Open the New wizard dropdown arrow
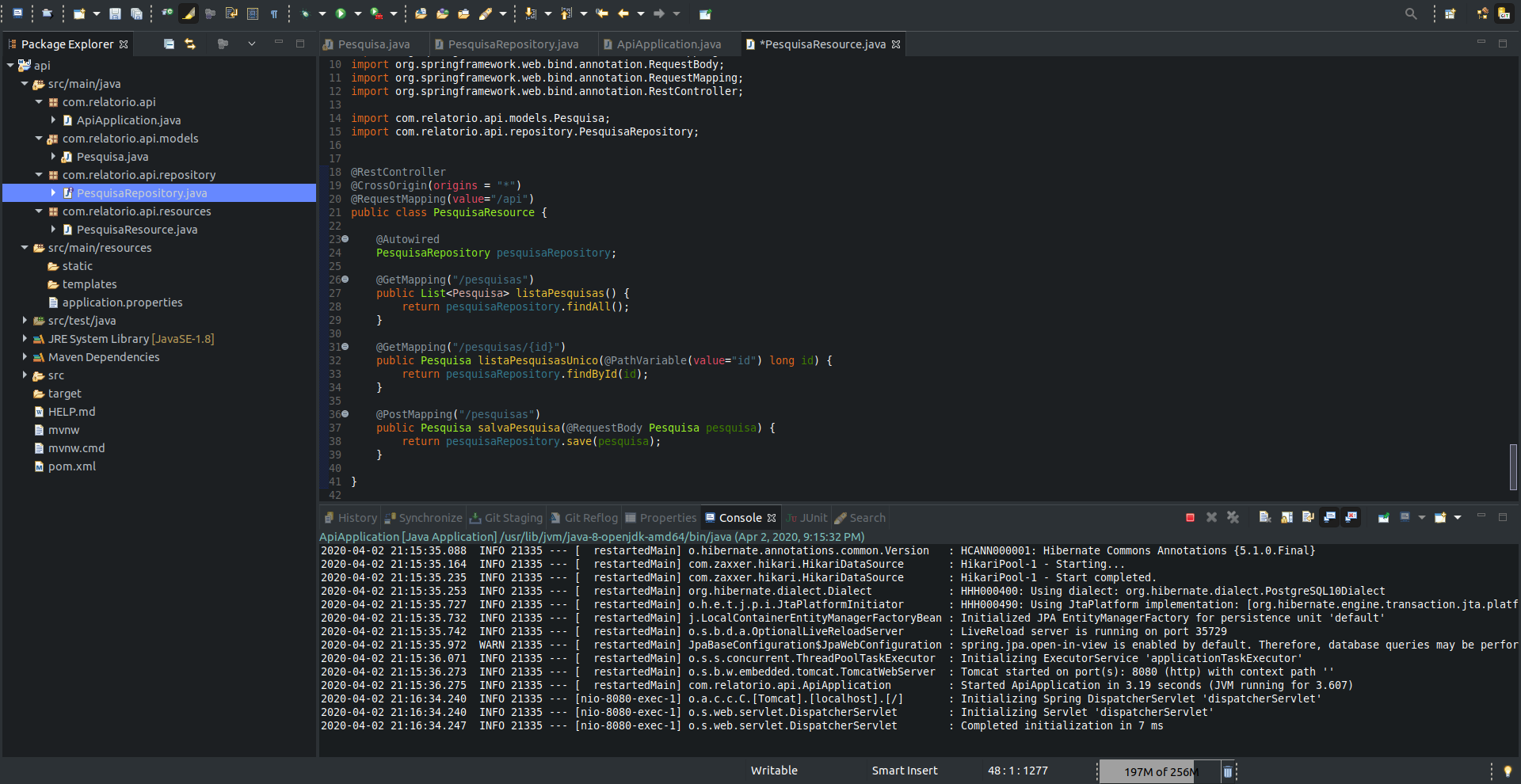Screen dimensions: 1521x784 [x=96, y=13]
